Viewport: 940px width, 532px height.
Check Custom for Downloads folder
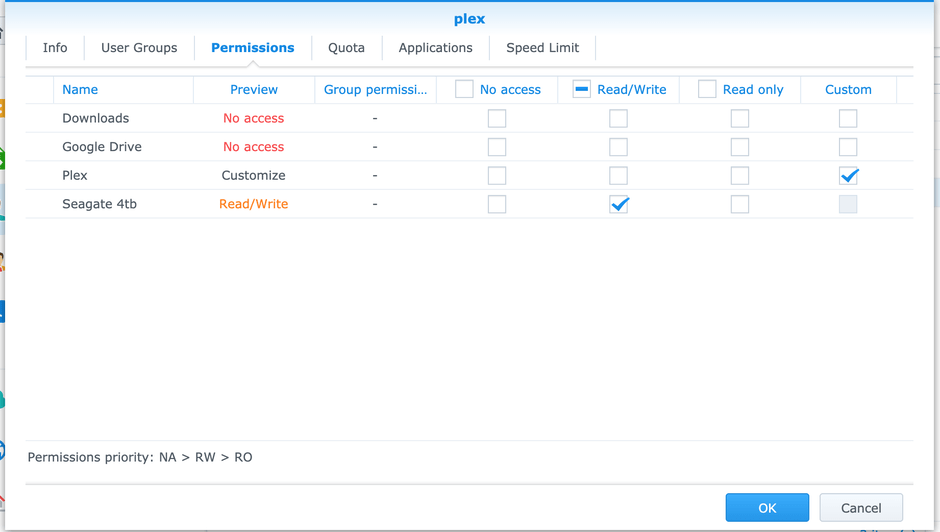coord(848,119)
